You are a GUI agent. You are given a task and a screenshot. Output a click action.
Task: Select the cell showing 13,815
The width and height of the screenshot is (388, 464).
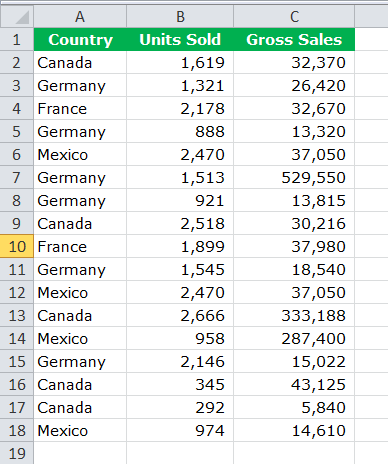pyautogui.click(x=294, y=200)
